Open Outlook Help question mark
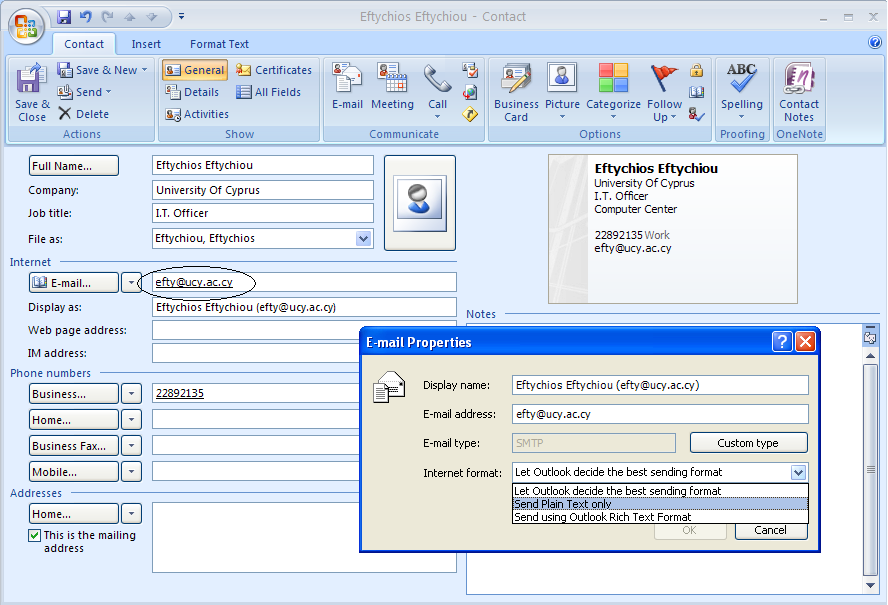Image resolution: width=888 pixels, height=605 pixels. point(874,42)
